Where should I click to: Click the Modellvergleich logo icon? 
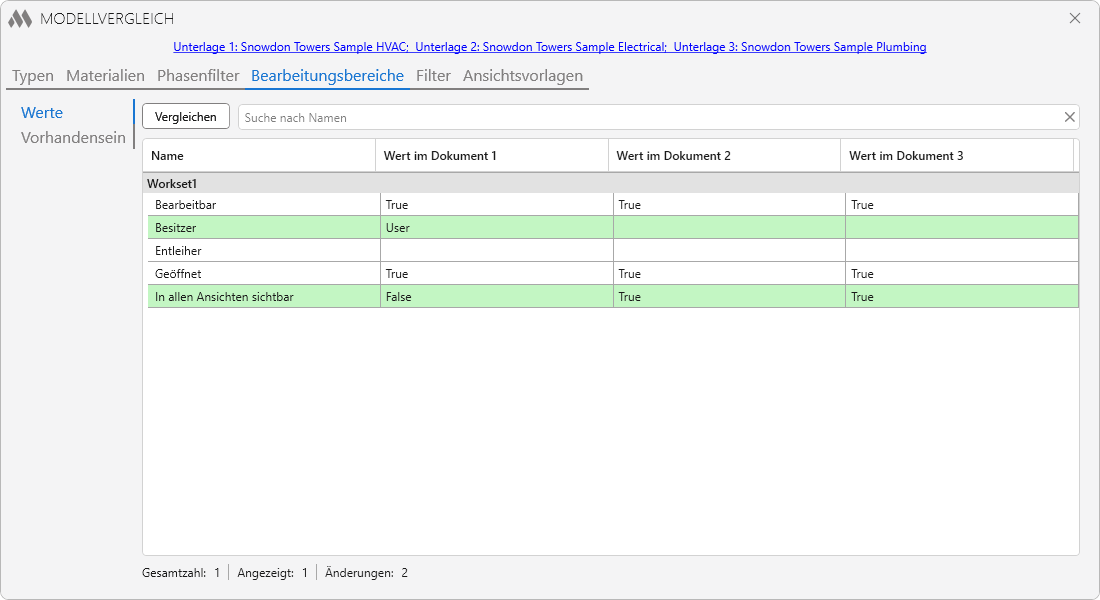point(20,19)
